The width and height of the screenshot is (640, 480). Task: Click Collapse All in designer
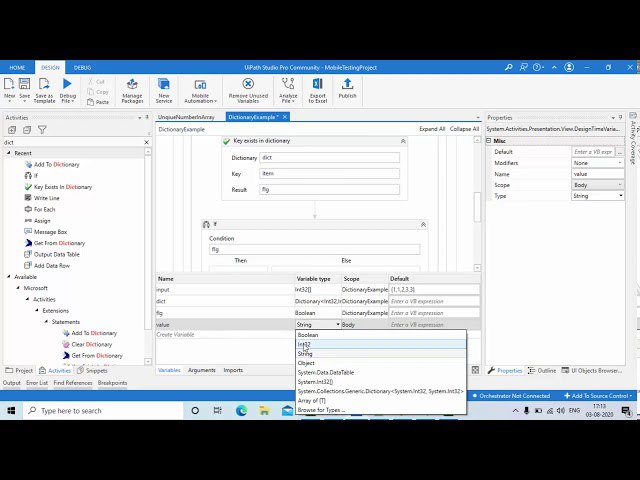(x=464, y=129)
